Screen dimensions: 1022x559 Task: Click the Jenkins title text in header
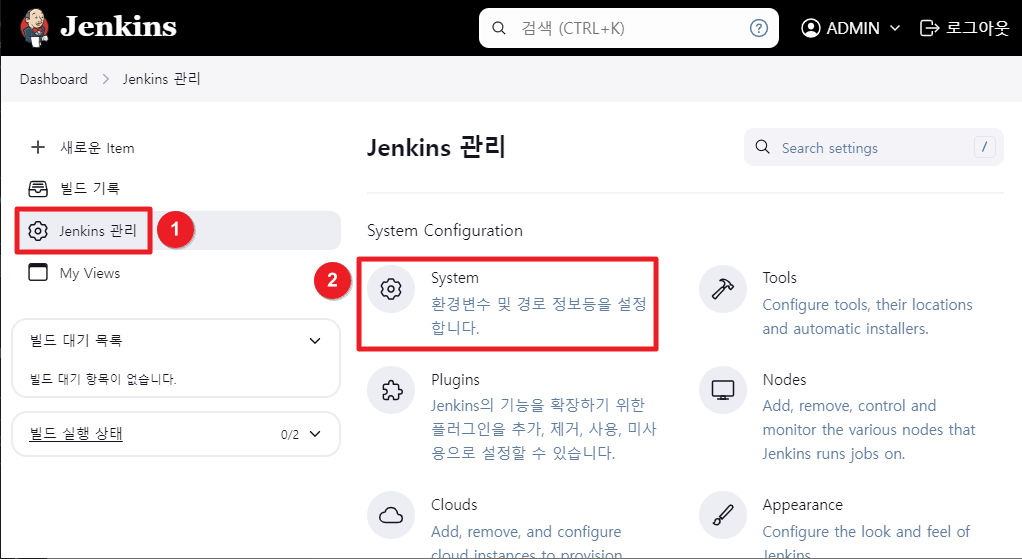click(118, 27)
